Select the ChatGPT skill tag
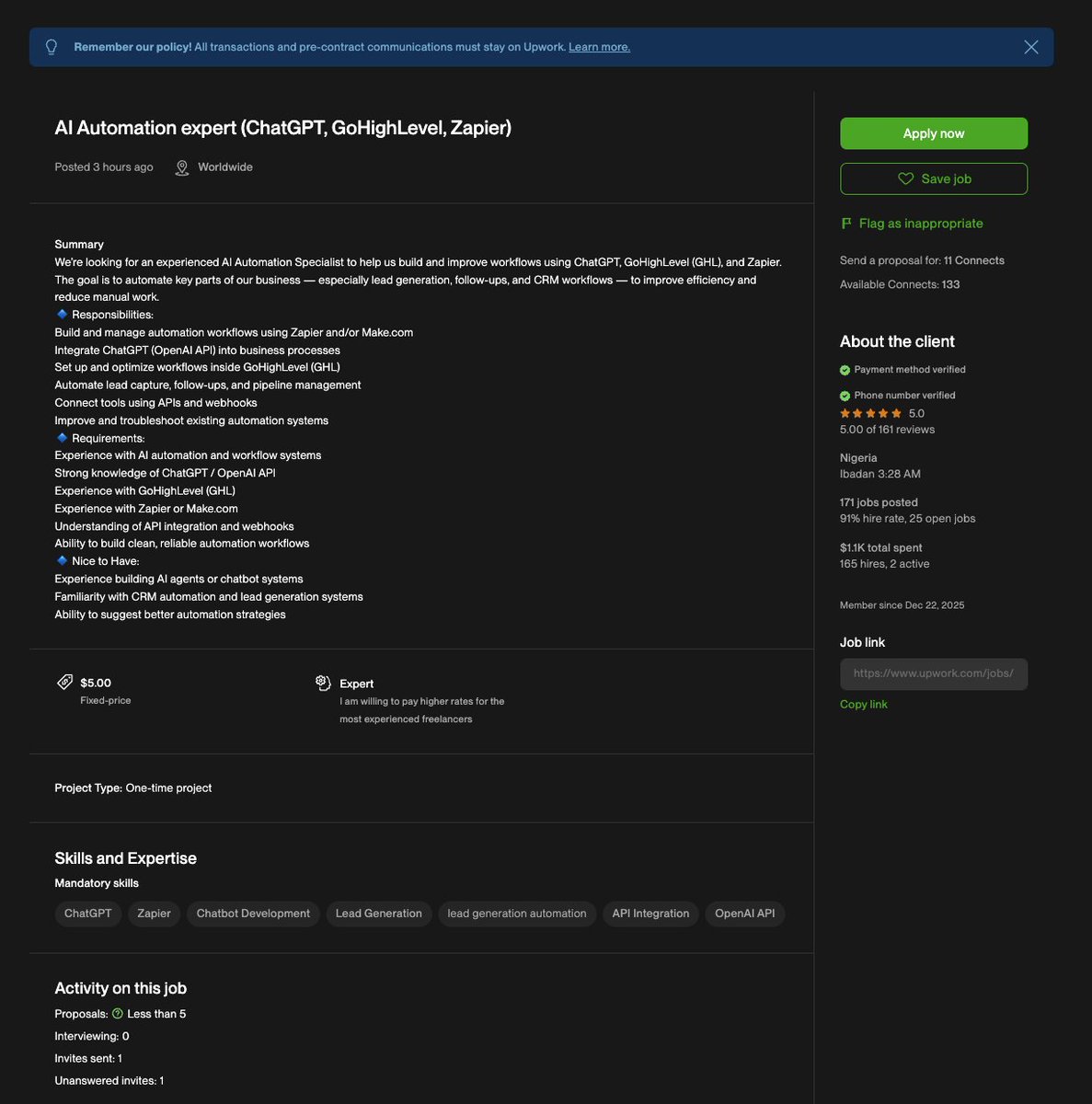This screenshot has height=1104, width=1092. tap(88, 914)
